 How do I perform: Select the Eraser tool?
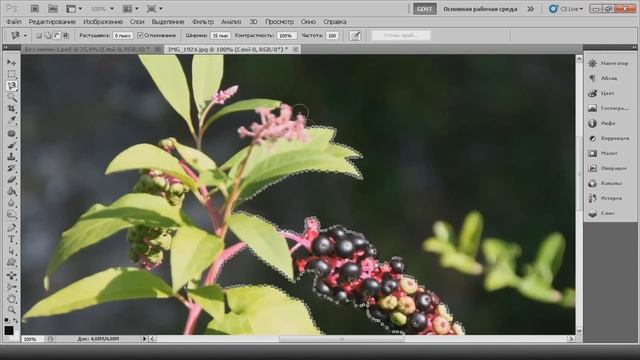click(x=11, y=179)
